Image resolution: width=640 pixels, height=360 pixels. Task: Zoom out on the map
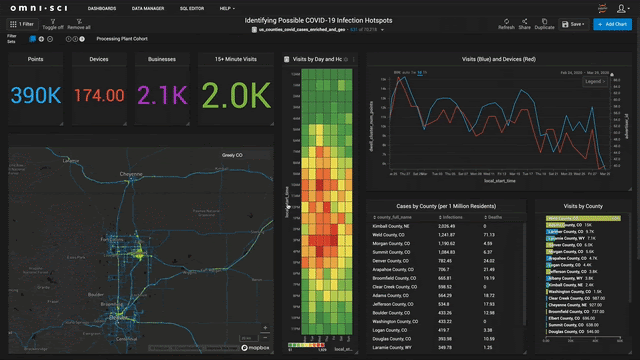pos(265,338)
